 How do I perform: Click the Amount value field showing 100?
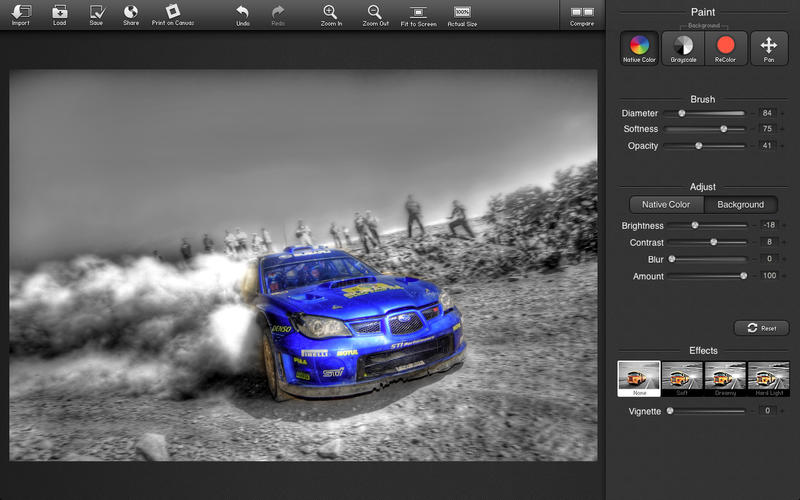pyautogui.click(x=769, y=276)
